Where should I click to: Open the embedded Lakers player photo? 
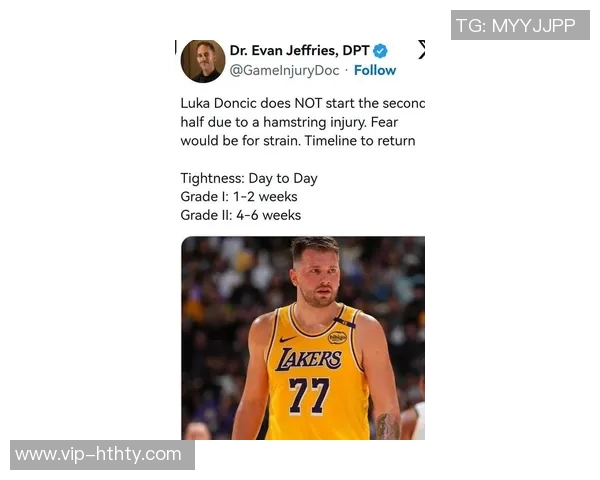tap(303, 338)
